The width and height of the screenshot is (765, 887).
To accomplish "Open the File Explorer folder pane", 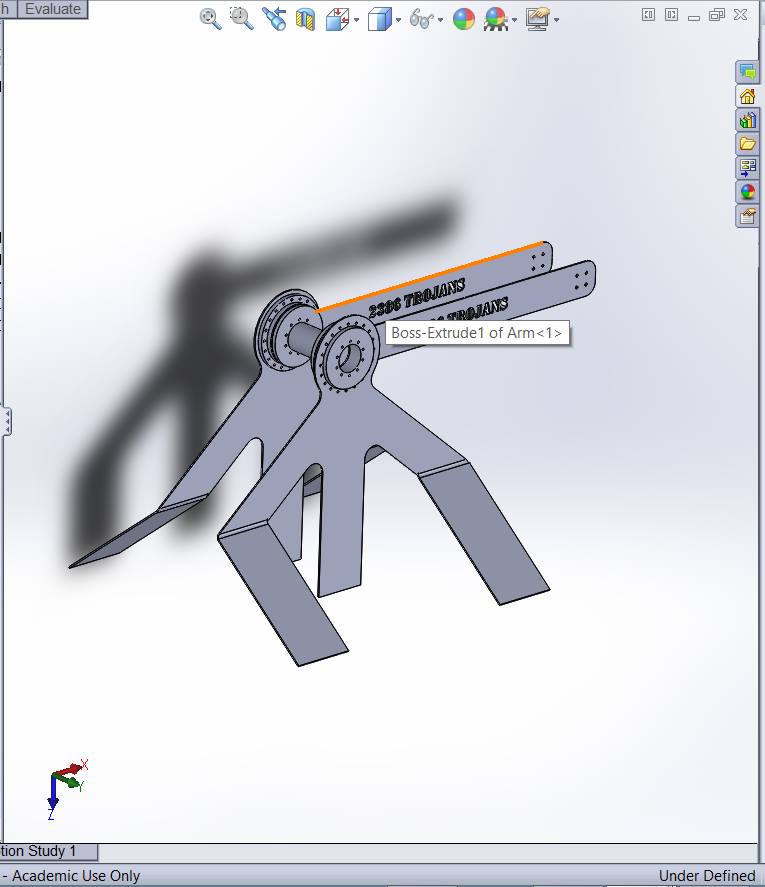I will pos(747,144).
